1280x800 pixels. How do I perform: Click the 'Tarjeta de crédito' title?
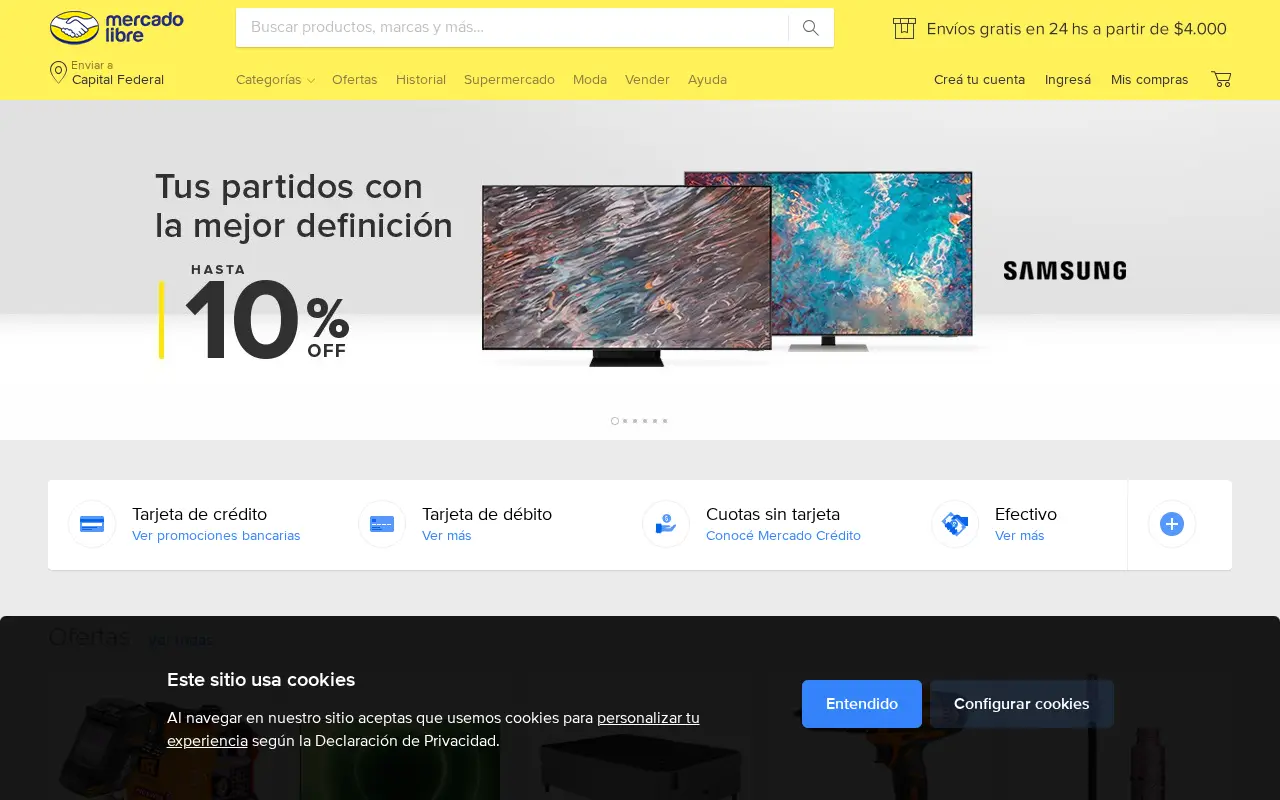[x=199, y=514]
